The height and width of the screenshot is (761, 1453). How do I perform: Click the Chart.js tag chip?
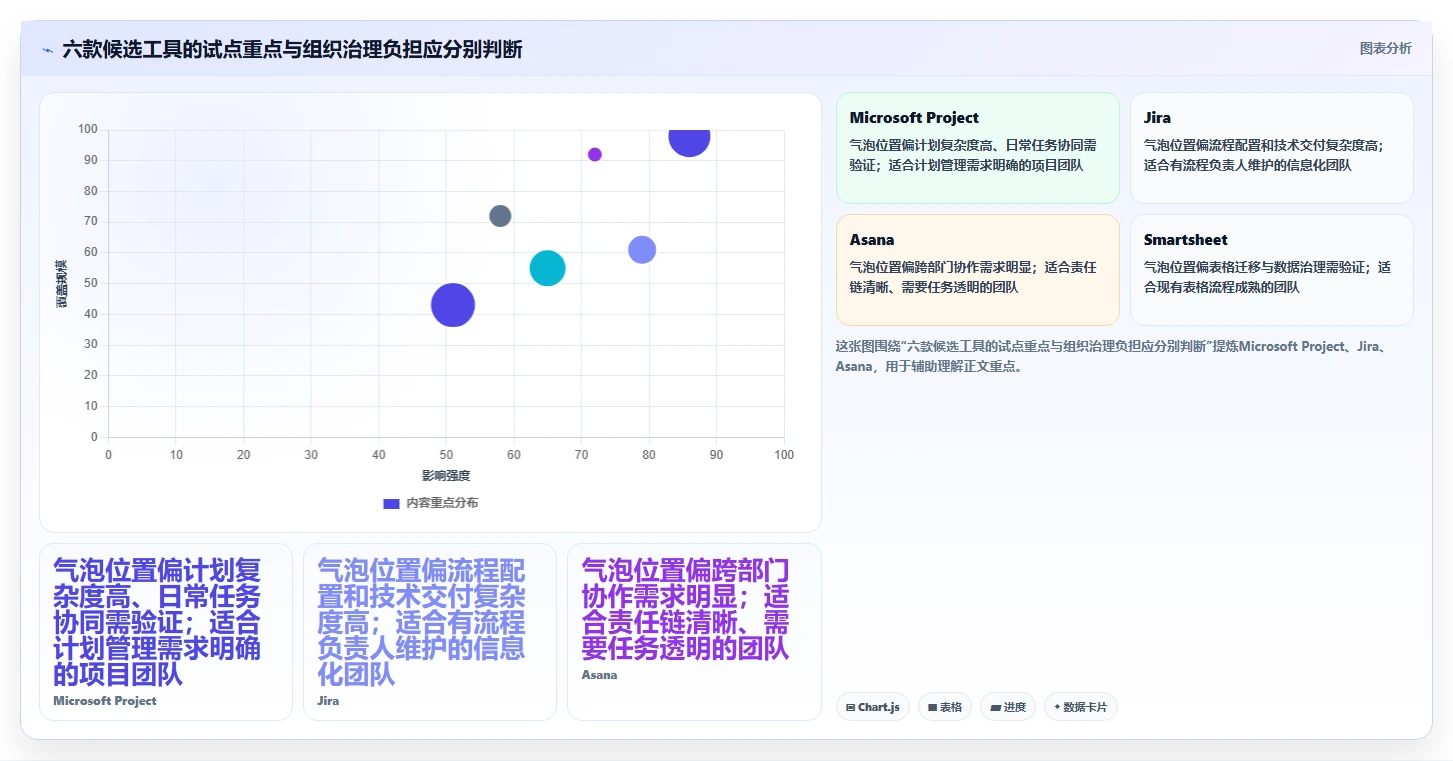[872, 707]
